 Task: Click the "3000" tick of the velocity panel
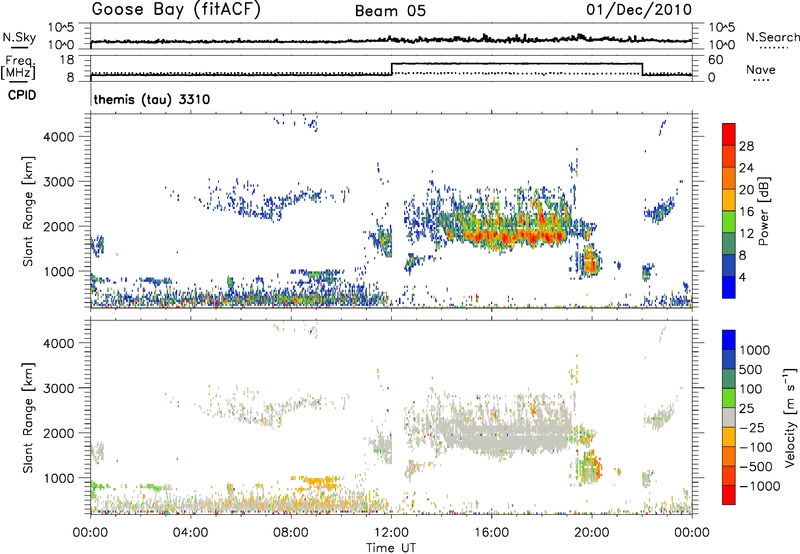click(58, 388)
